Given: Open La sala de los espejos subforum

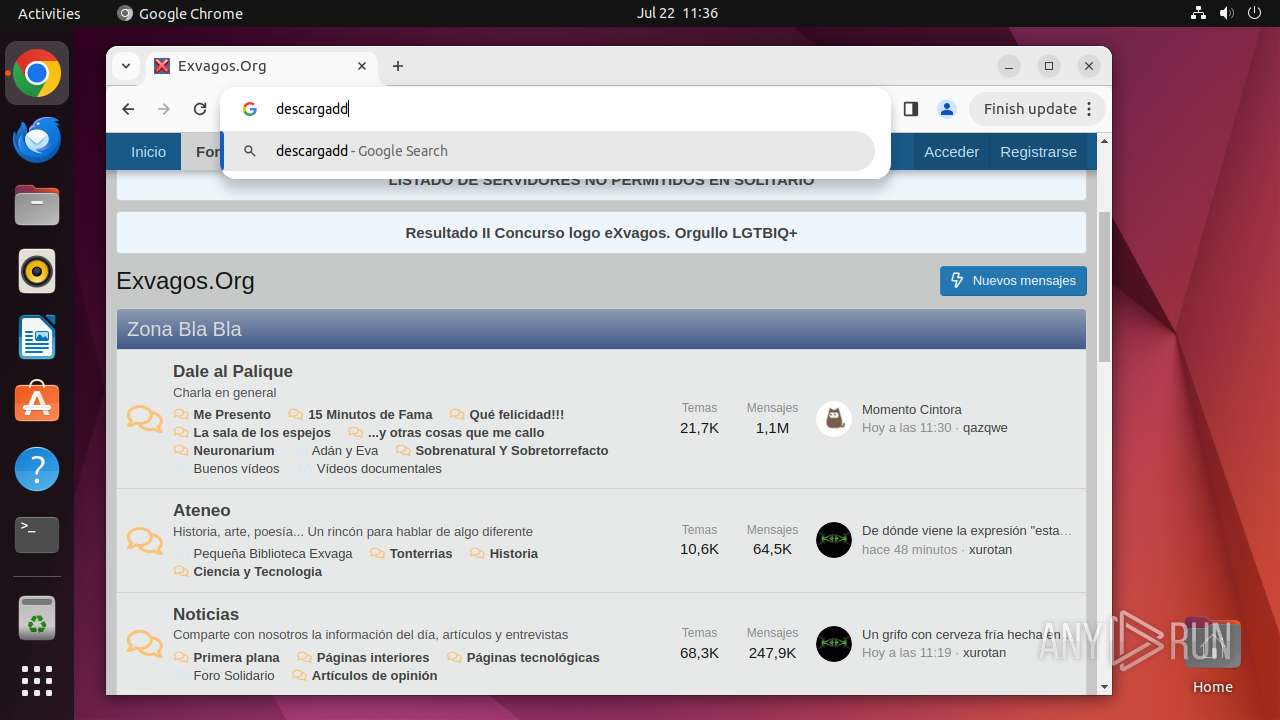Looking at the screenshot, I should pos(262,432).
